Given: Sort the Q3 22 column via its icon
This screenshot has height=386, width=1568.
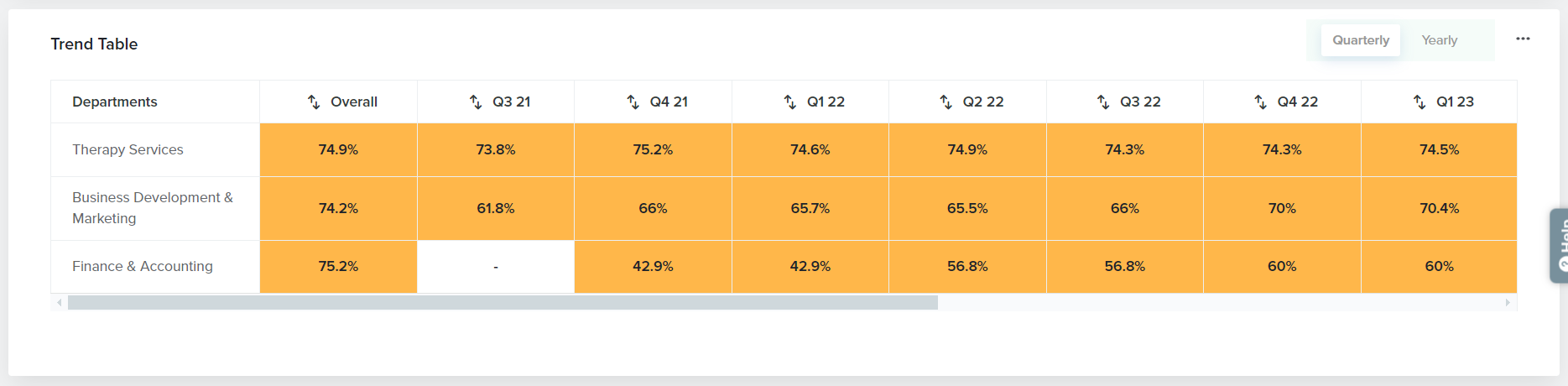Looking at the screenshot, I should point(1103,102).
